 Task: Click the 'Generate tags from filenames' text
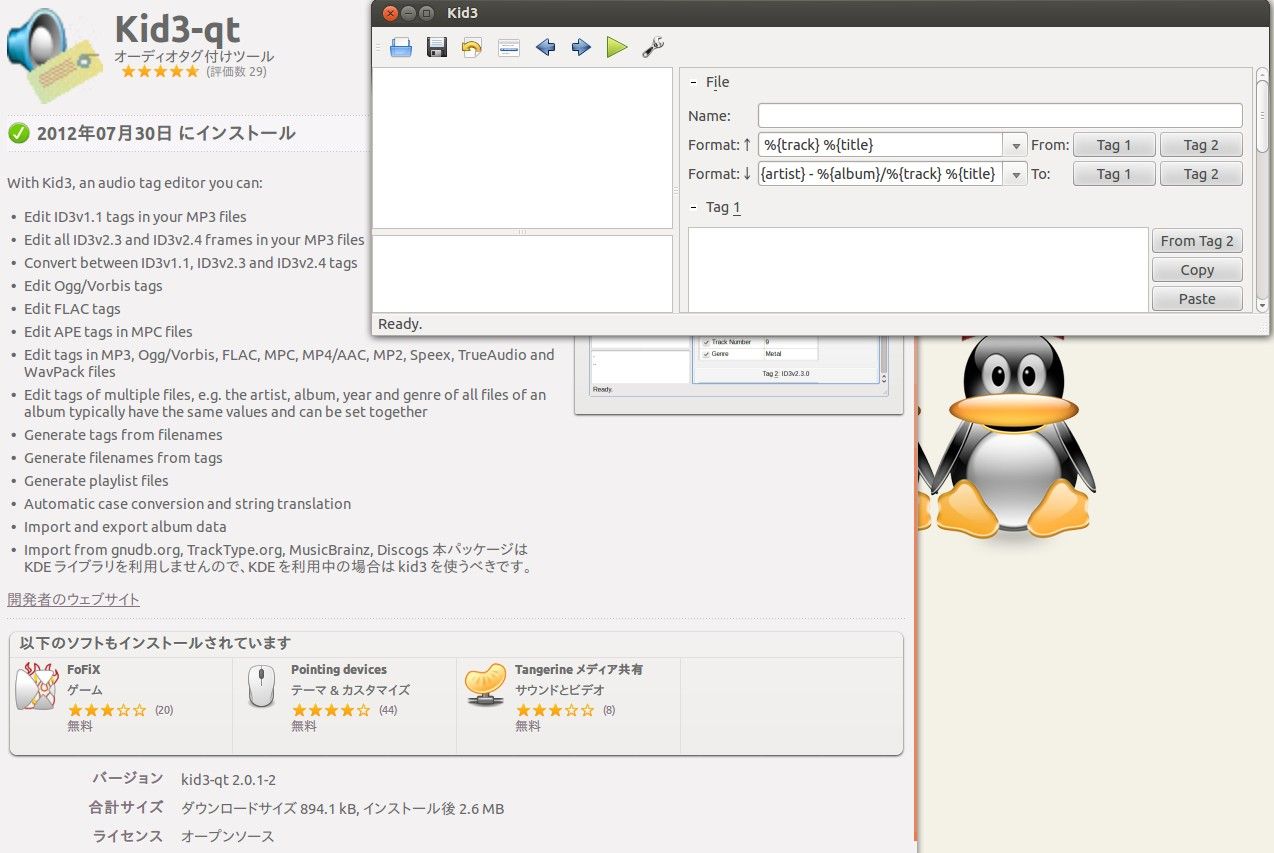pyautogui.click(x=123, y=435)
